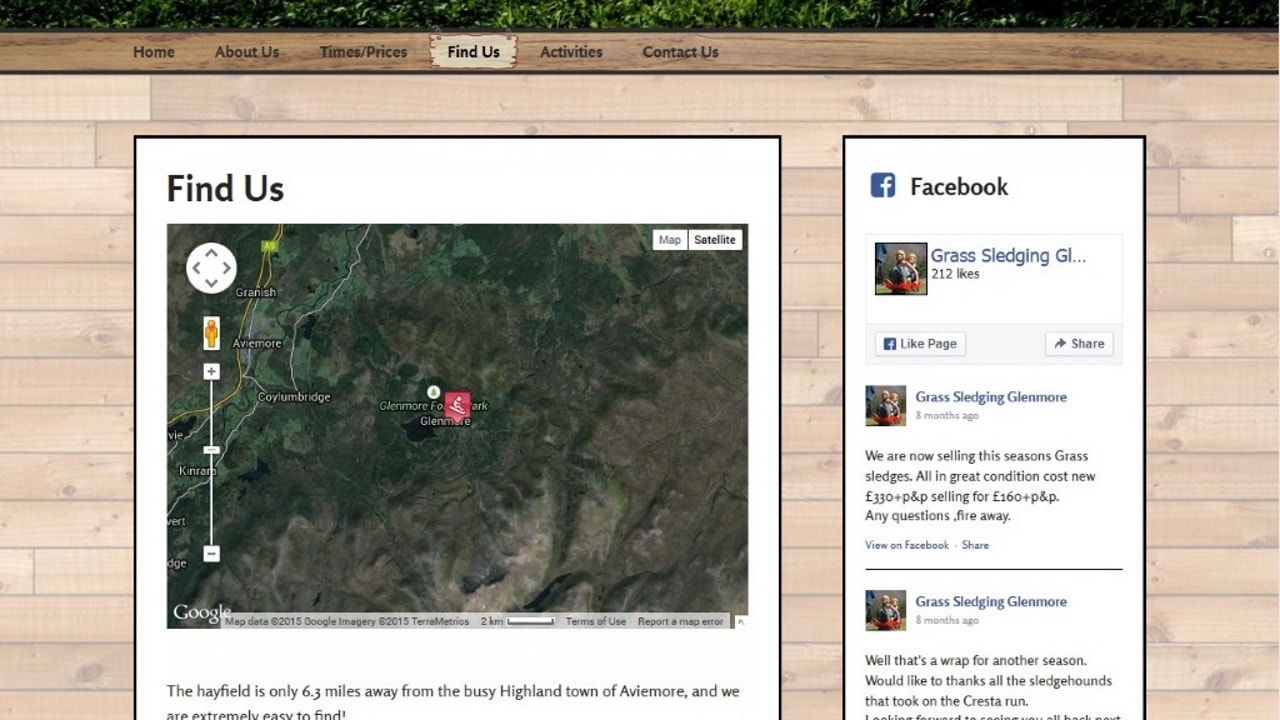1280x720 pixels.
Task: Navigate to the Activities section
Action: click(571, 51)
